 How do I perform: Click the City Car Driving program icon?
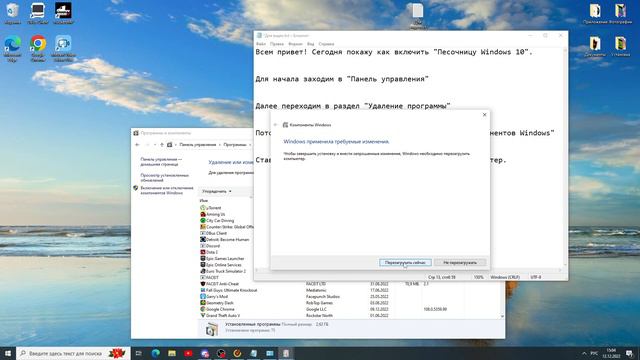click(x=203, y=220)
